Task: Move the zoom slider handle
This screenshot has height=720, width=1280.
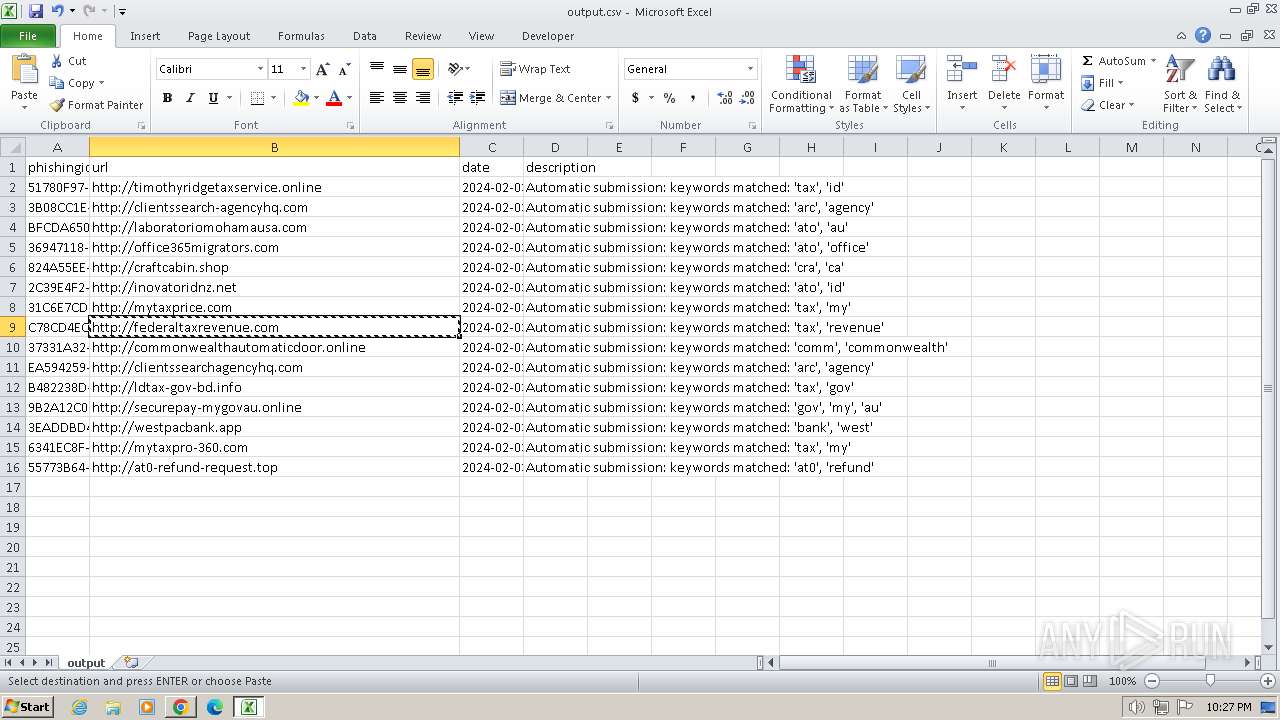Action: (1210, 681)
